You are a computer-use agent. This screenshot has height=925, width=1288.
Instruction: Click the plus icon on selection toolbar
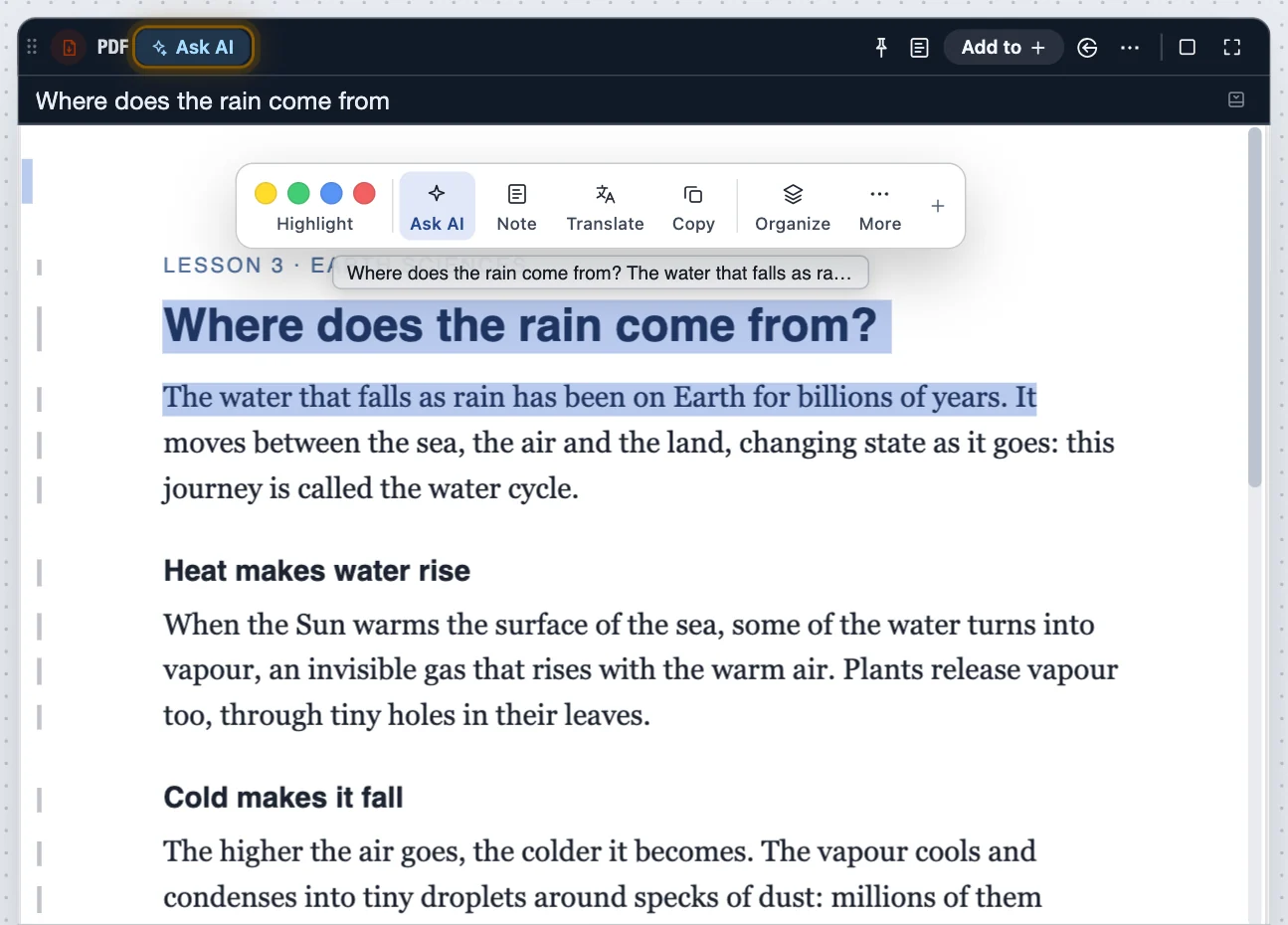click(937, 206)
